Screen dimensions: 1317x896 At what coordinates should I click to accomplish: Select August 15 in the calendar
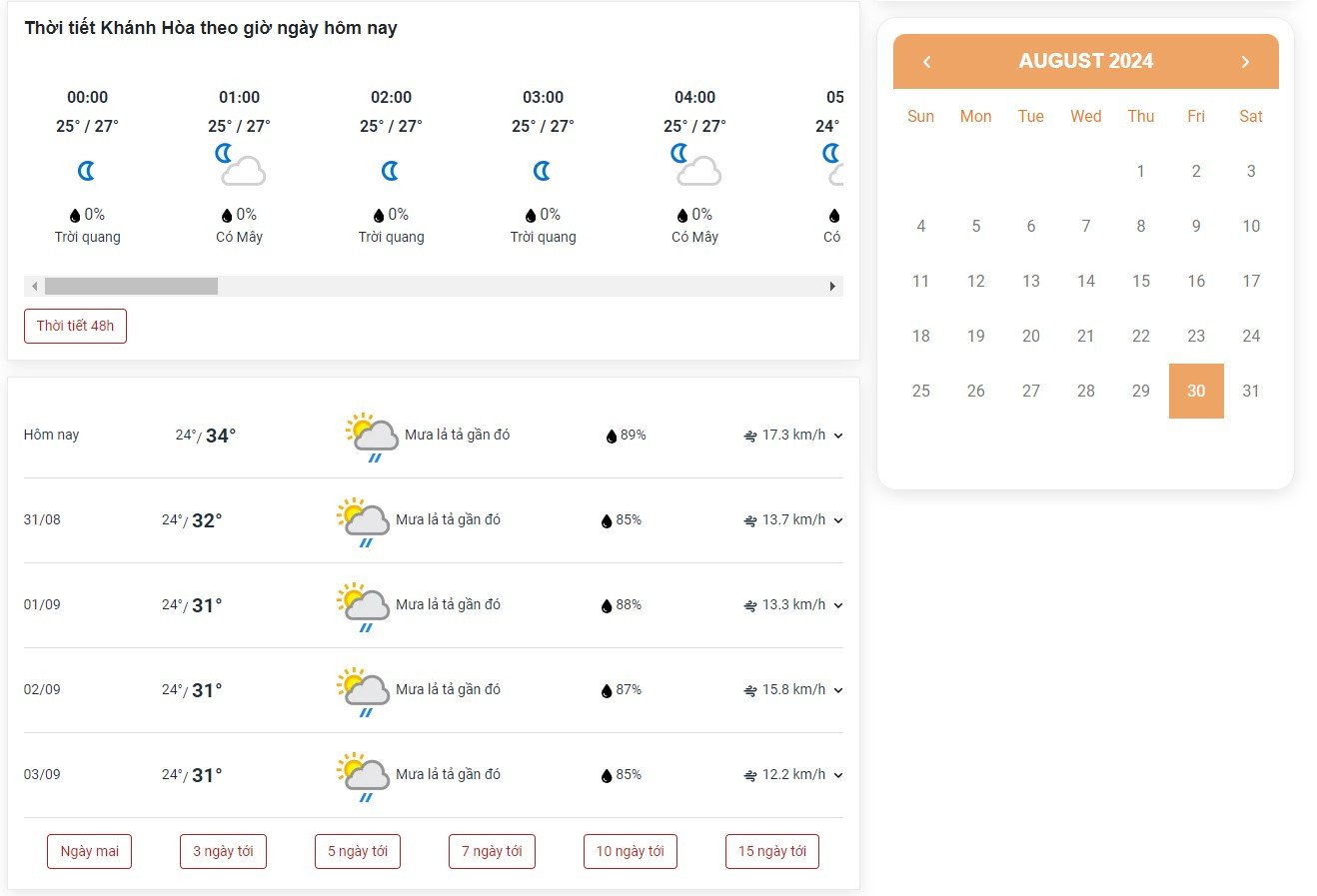(x=1141, y=281)
